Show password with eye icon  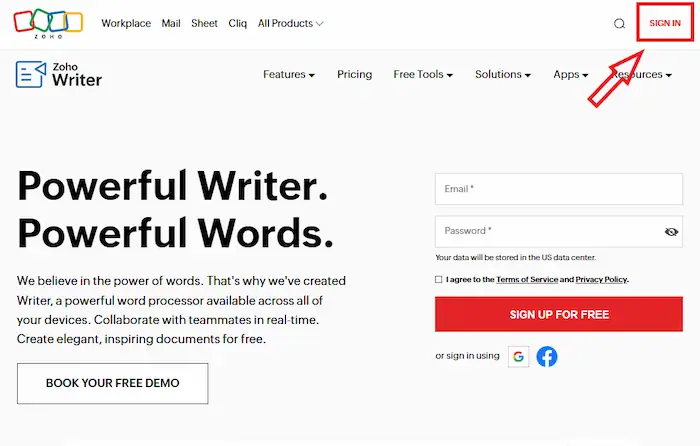pyautogui.click(x=671, y=232)
